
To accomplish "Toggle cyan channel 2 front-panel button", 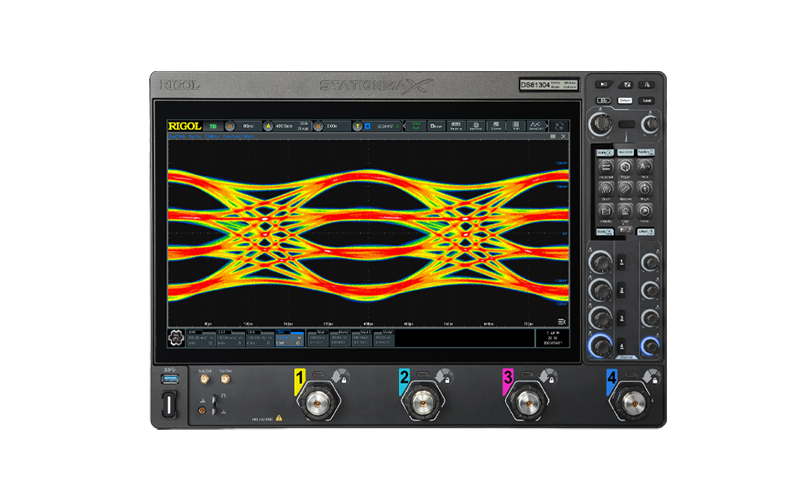I will coord(404,378).
